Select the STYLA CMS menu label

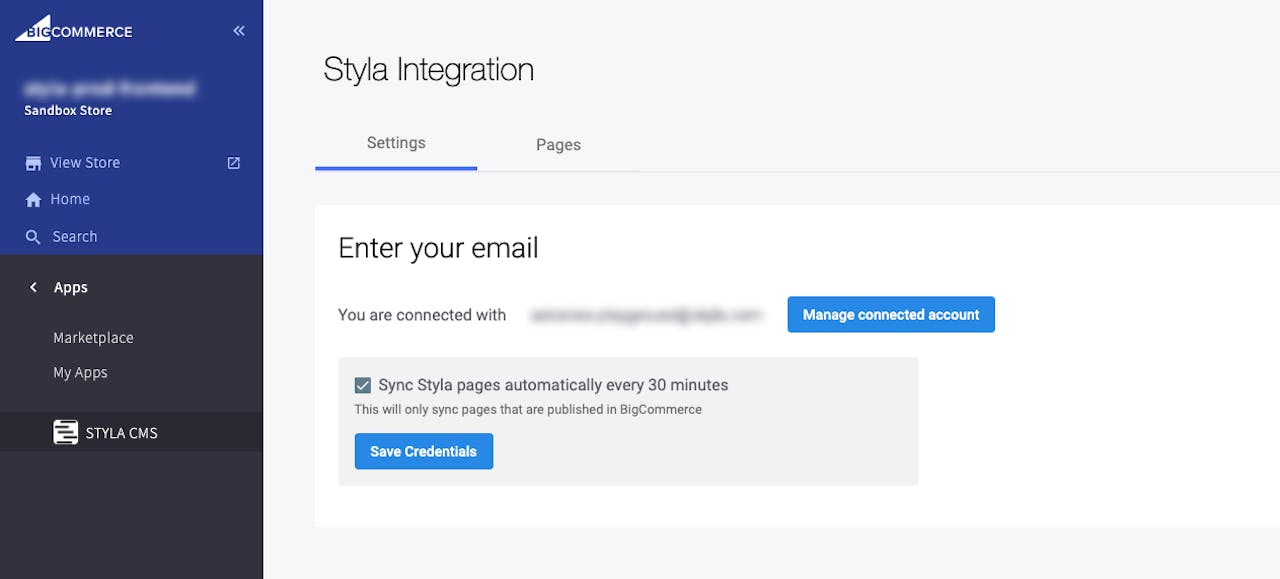tap(122, 433)
